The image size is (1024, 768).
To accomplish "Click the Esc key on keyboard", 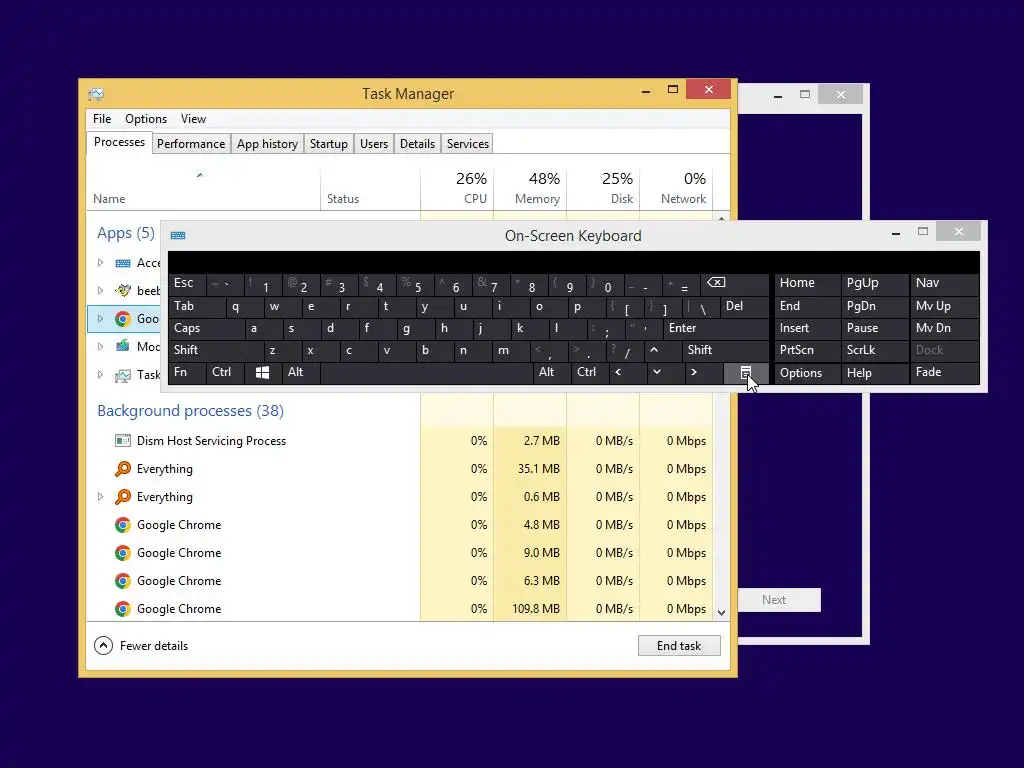I will pyautogui.click(x=187, y=283).
